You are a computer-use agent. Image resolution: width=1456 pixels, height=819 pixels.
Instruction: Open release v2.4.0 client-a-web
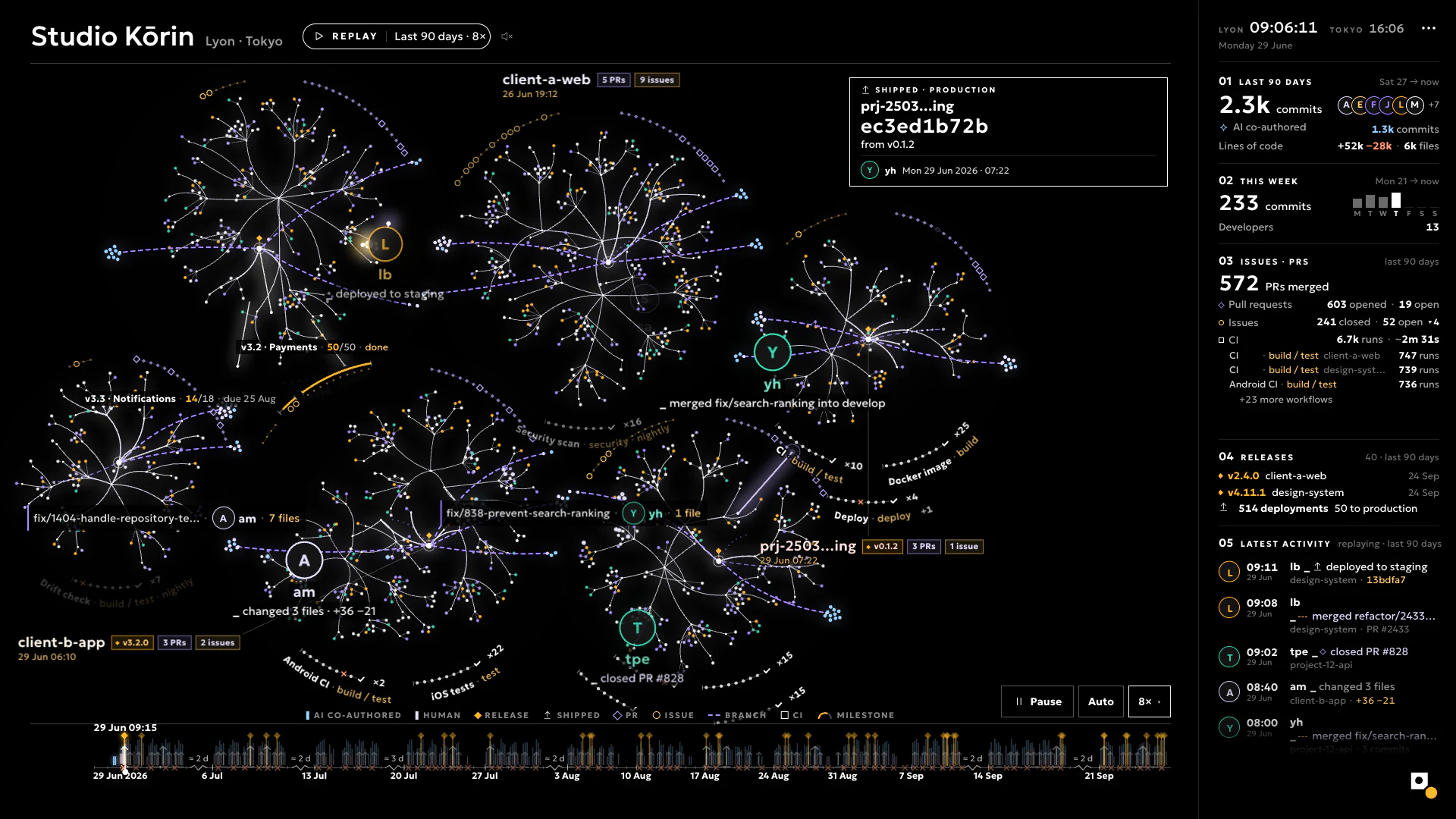[x=1276, y=476]
